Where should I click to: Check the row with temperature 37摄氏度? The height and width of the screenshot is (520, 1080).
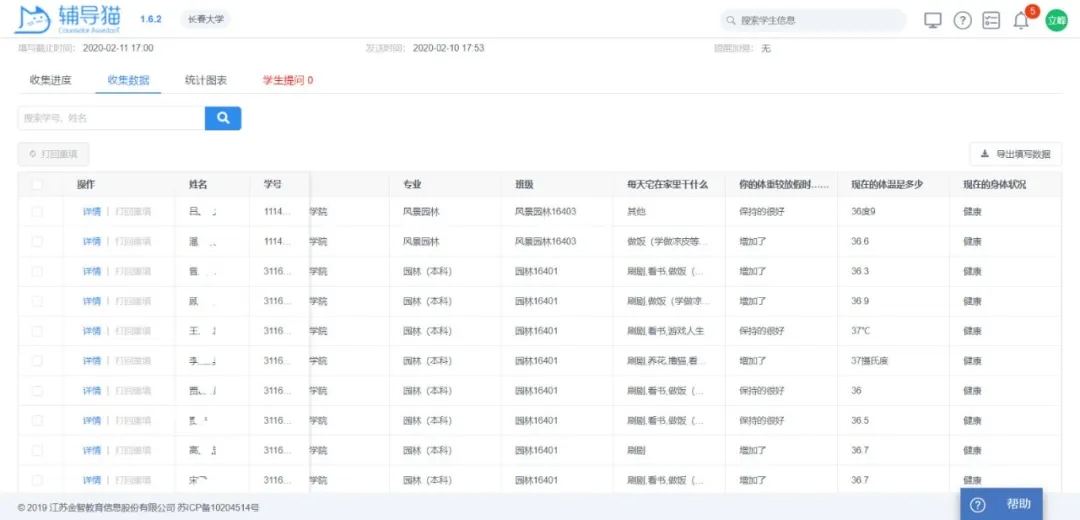pos(37,361)
